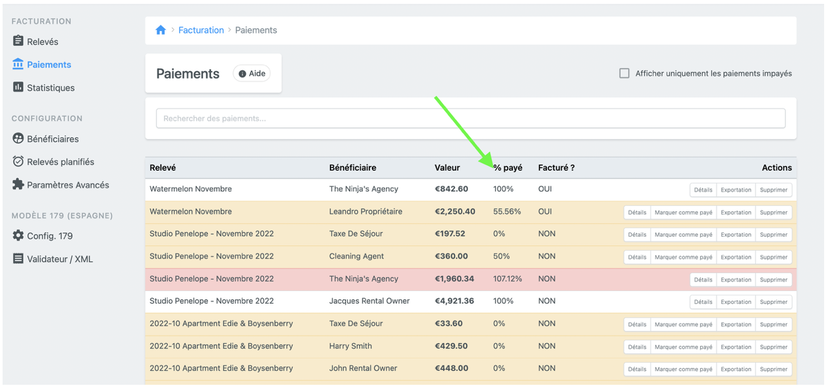Click the Bénéficiaires sidebar icon
The image size is (828, 388).
18,139
